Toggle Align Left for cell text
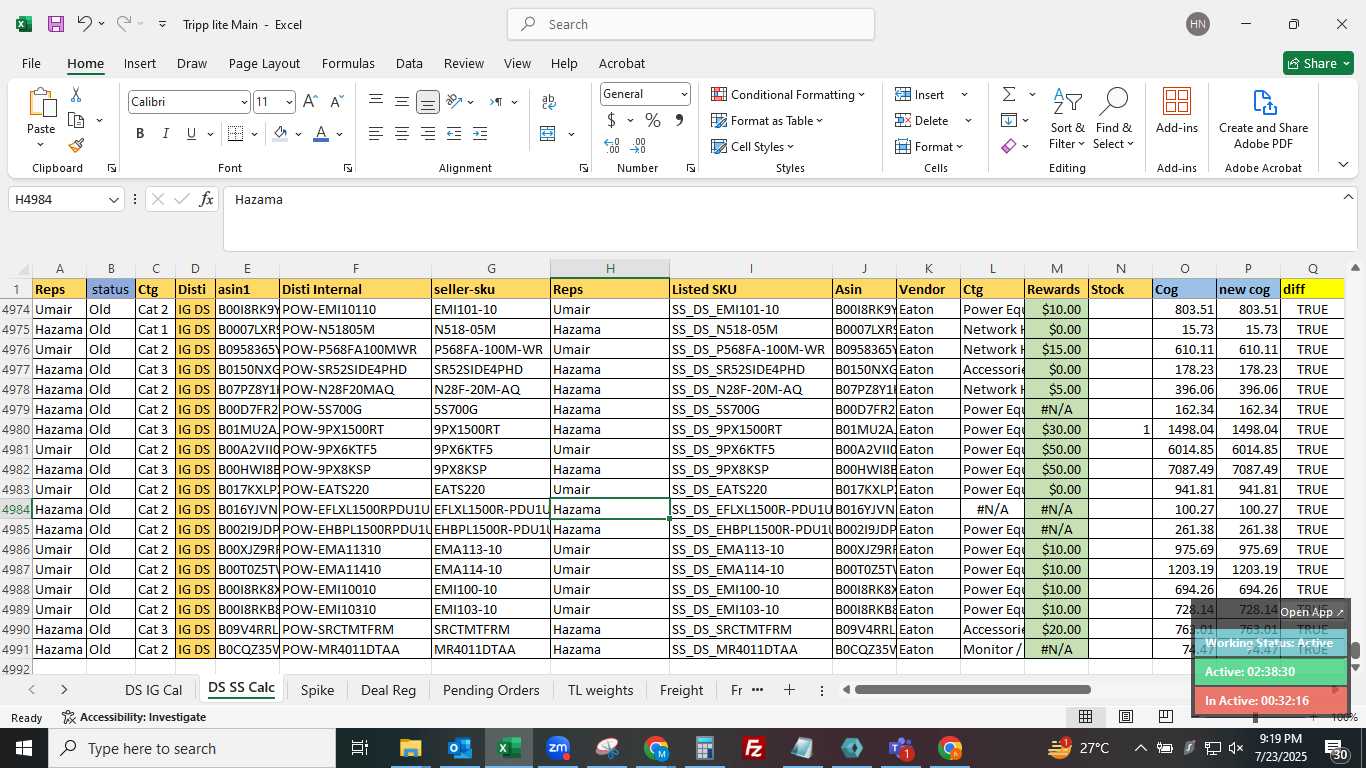 pos(376,134)
